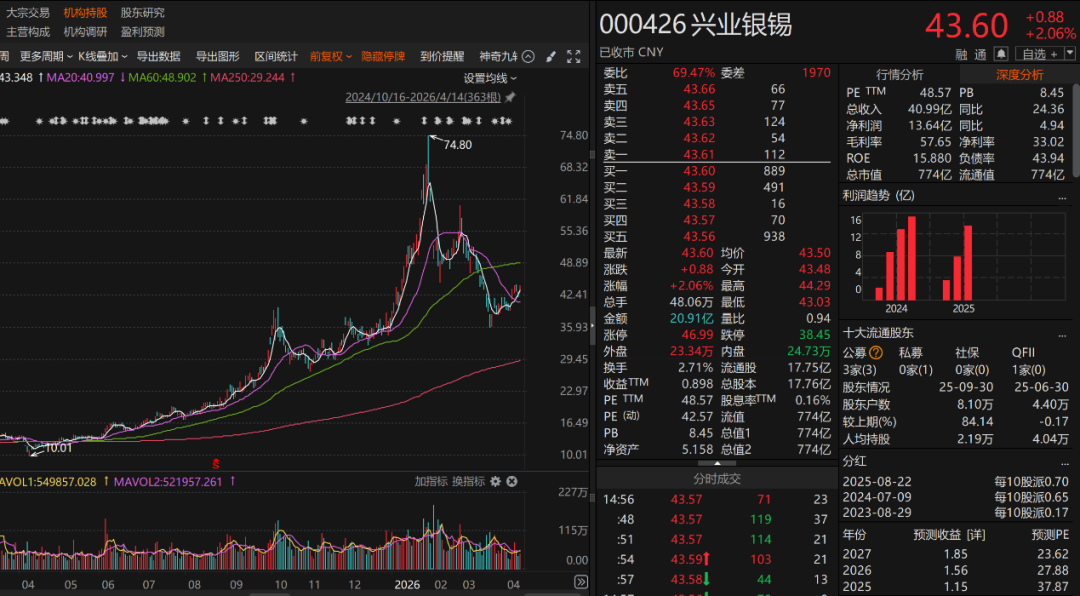Toggle the 融 margin trading tag
The width and height of the screenshot is (1080, 596).
[961, 54]
